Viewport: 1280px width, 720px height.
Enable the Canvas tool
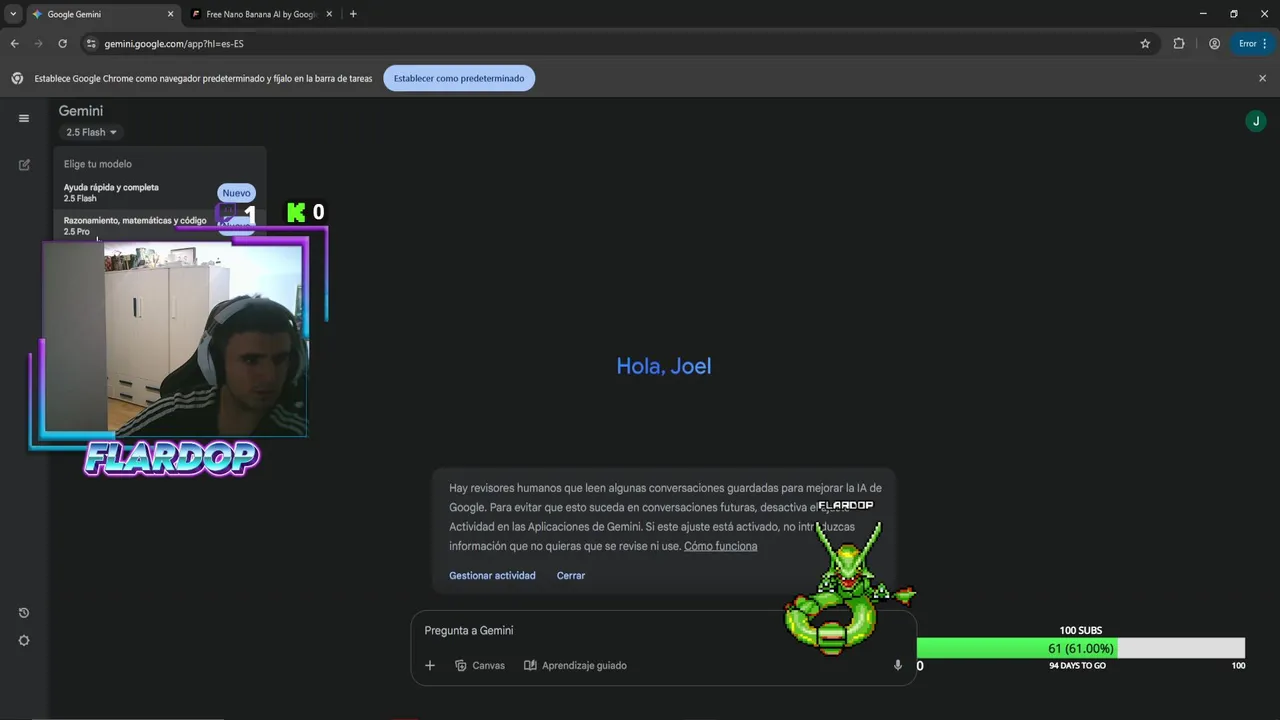point(479,665)
